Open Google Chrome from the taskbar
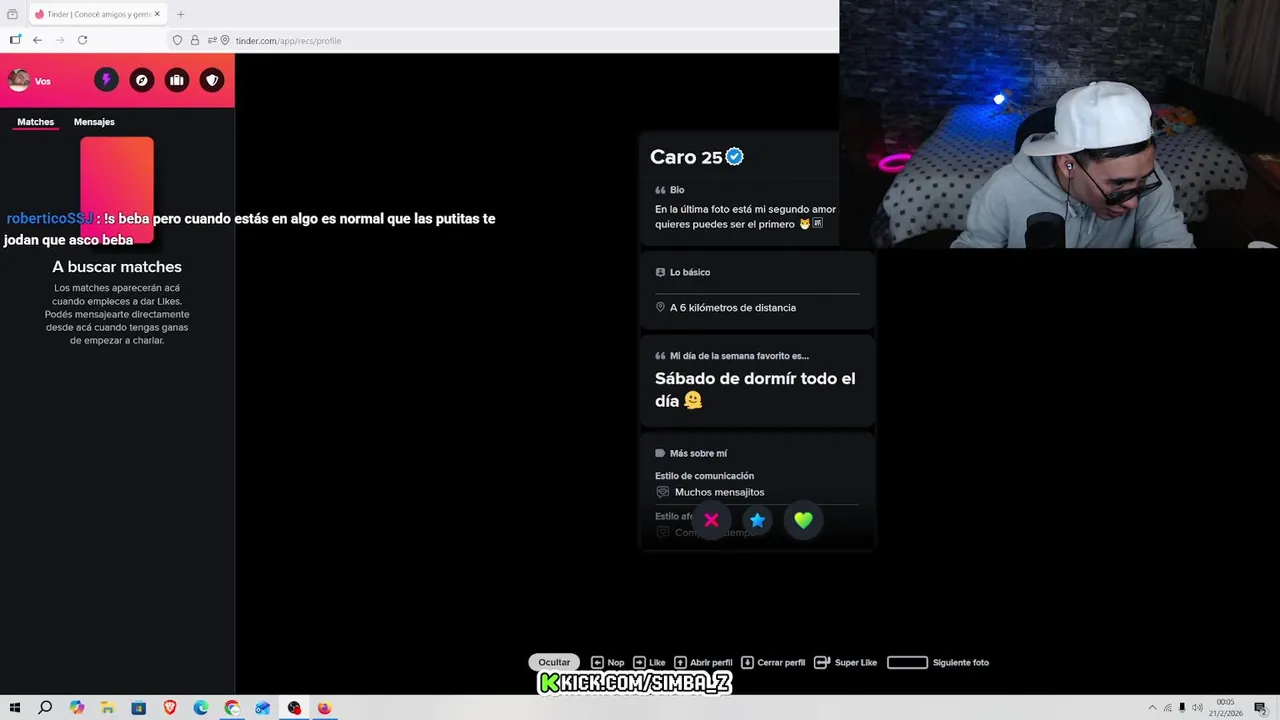Image resolution: width=1280 pixels, height=720 pixels. pos(232,708)
